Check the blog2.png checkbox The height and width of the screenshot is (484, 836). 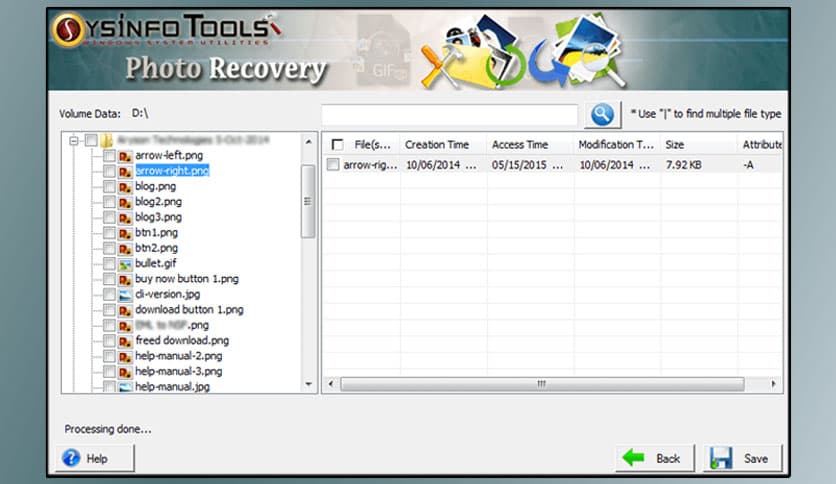pos(109,202)
